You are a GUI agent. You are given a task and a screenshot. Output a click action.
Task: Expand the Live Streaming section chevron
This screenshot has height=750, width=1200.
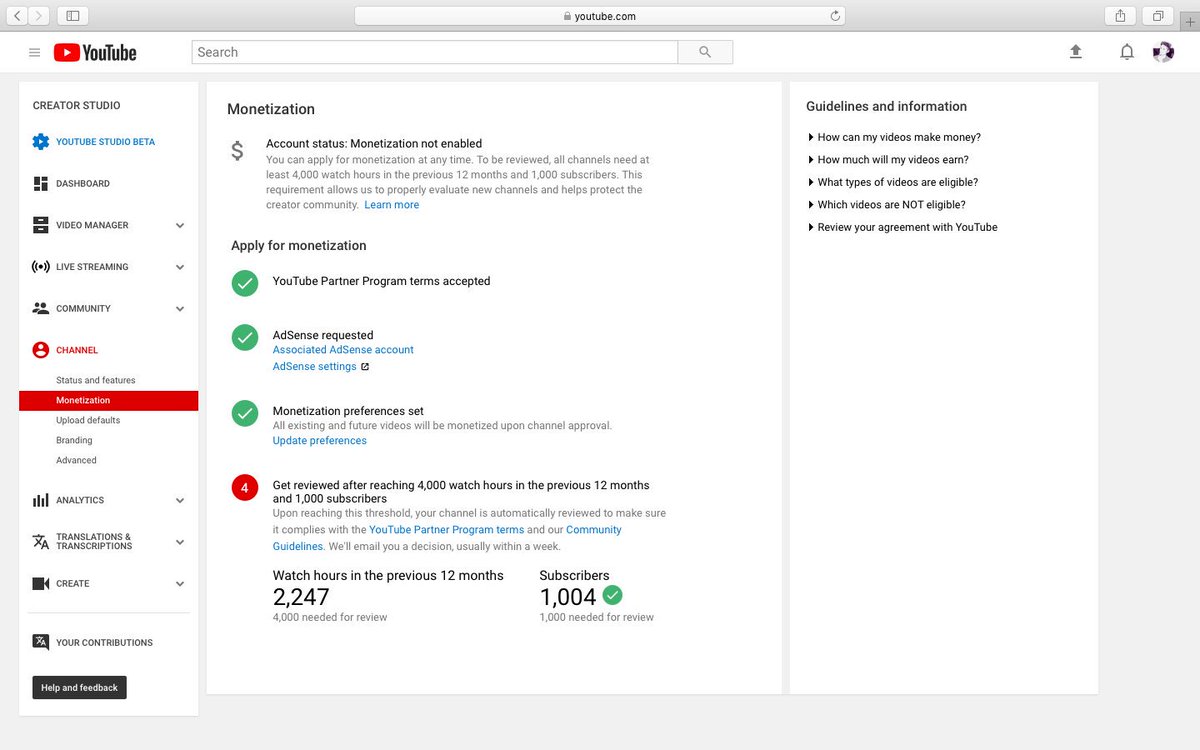coord(180,267)
